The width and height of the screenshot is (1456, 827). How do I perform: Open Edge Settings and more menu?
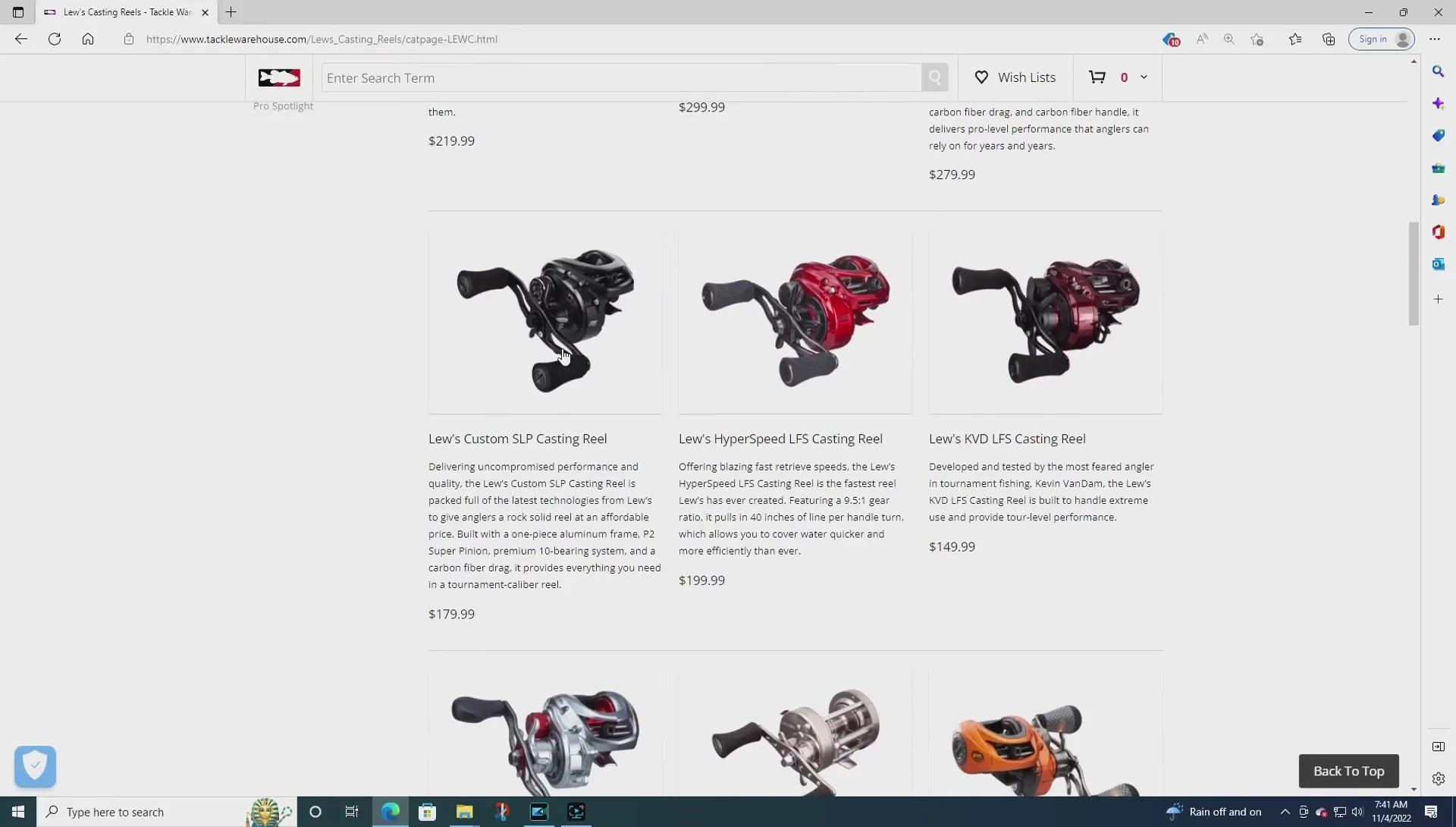(1435, 39)
